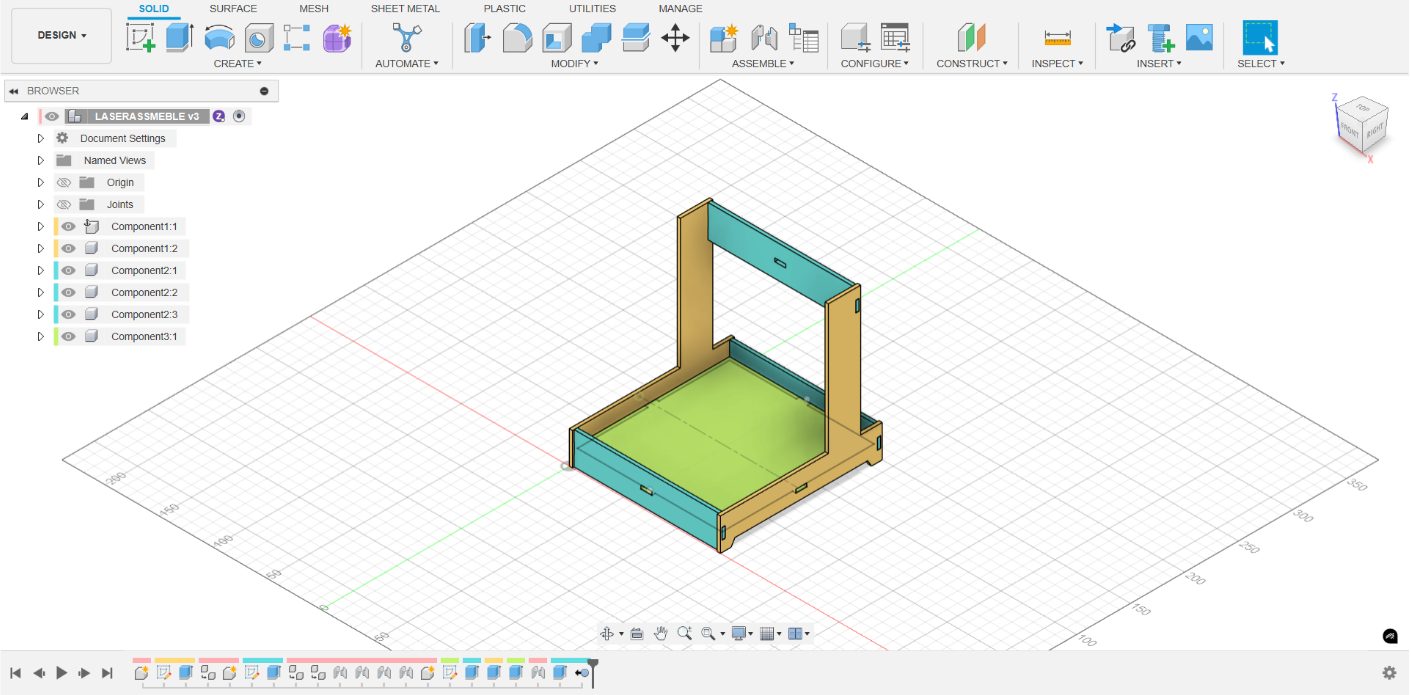Switch to the PLASTIC tab
1411x695 pixels.
505,9
